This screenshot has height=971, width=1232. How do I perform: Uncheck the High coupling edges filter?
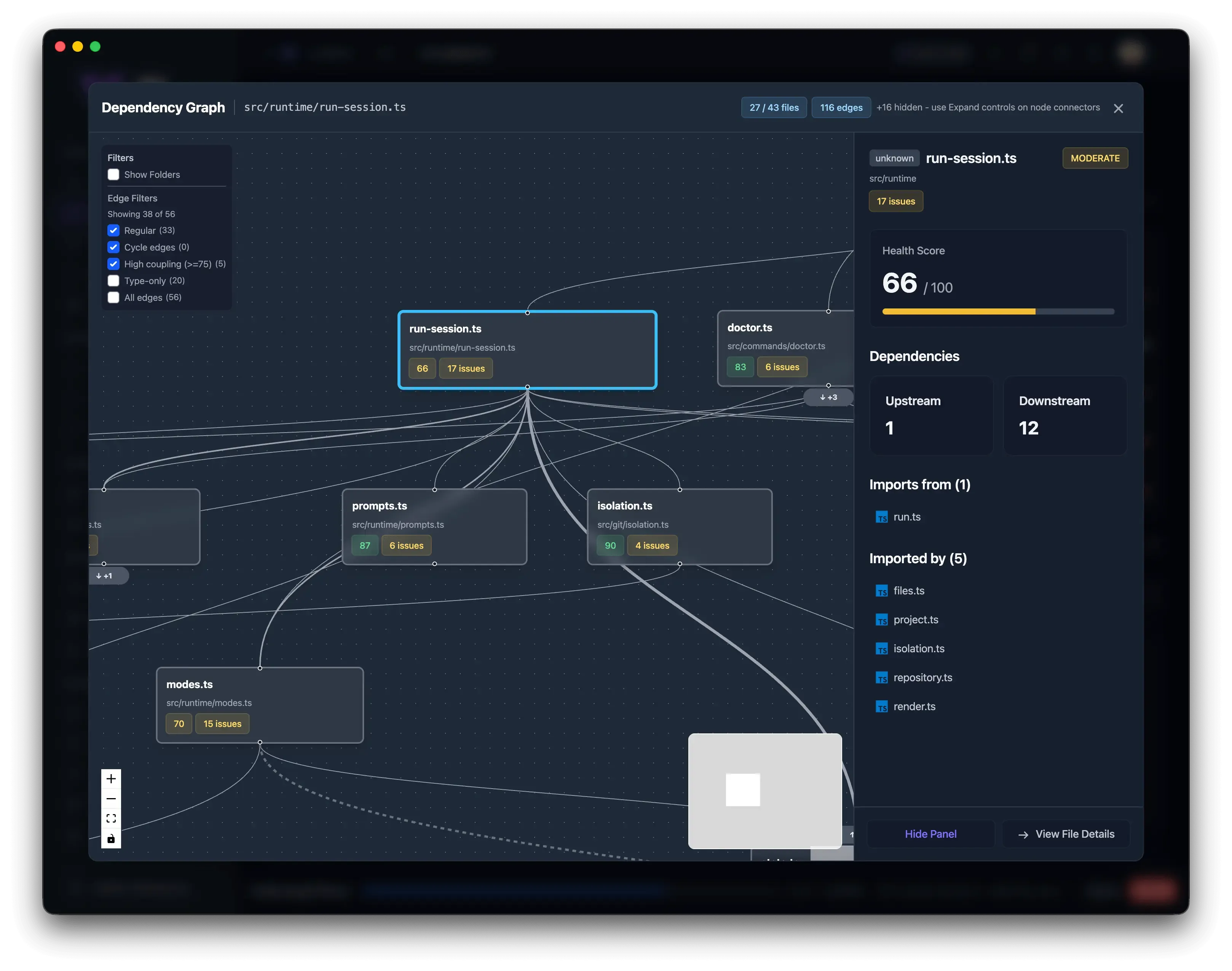coord(114,264)
